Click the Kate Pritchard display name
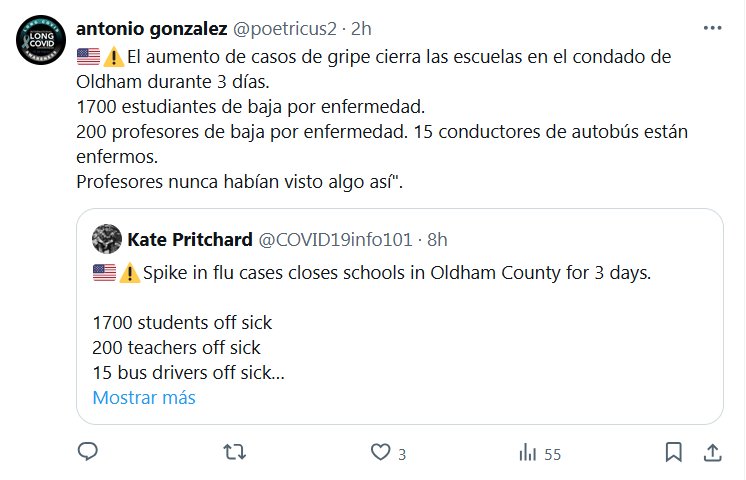 [190, 239]
